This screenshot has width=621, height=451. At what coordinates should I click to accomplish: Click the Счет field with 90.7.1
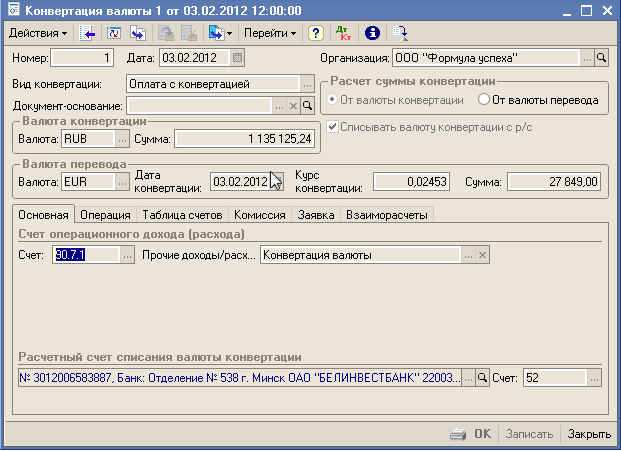click(x=86, y=255)
